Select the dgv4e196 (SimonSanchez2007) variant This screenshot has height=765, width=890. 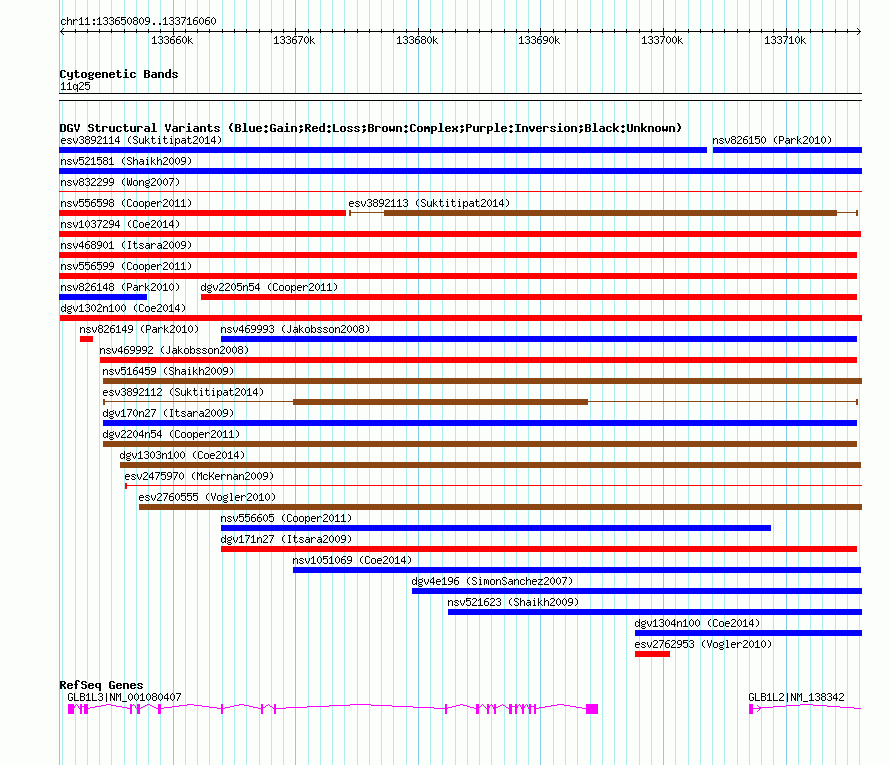coord(637,591)
